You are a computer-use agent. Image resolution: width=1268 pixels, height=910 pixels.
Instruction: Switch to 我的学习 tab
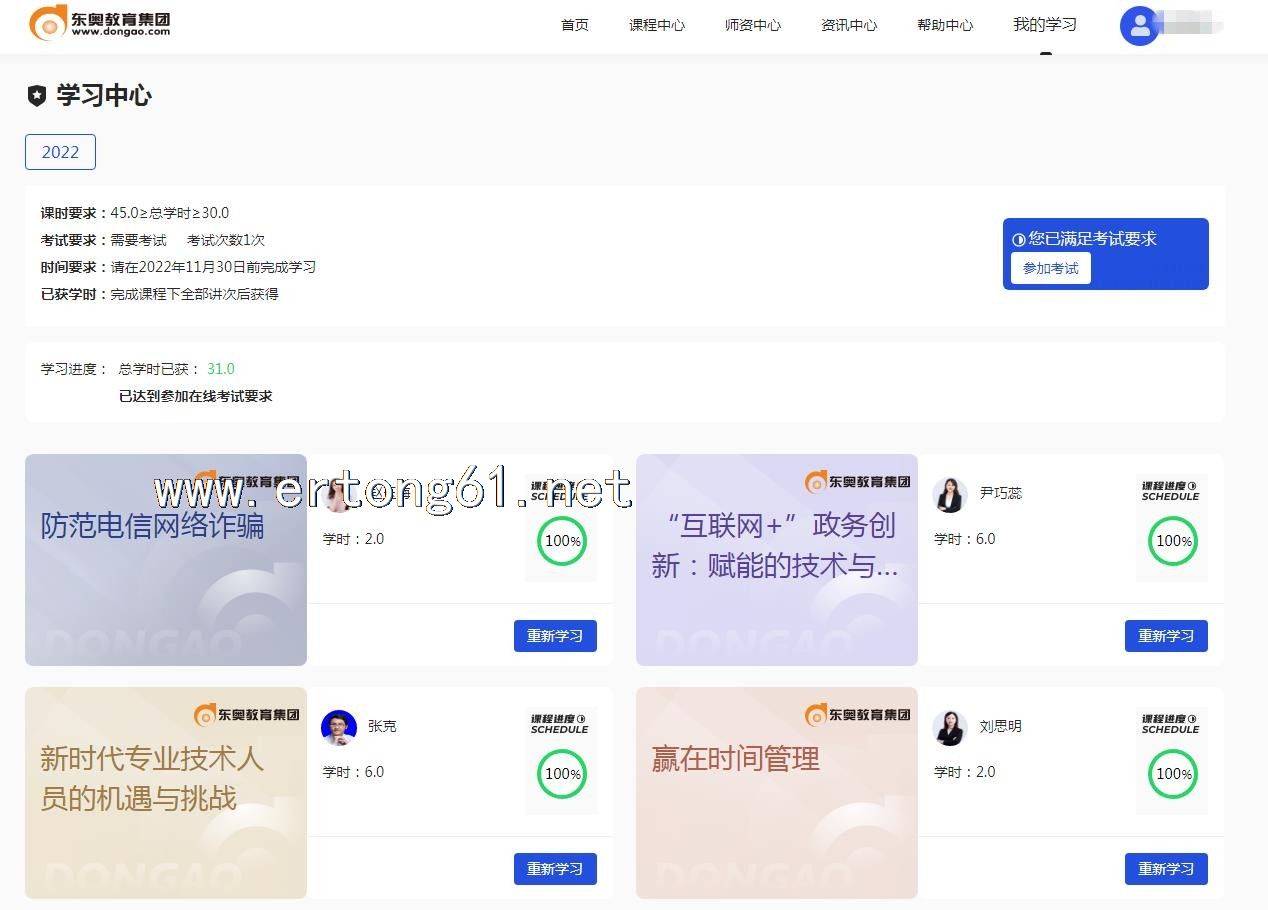click(x=1045, y=25)
